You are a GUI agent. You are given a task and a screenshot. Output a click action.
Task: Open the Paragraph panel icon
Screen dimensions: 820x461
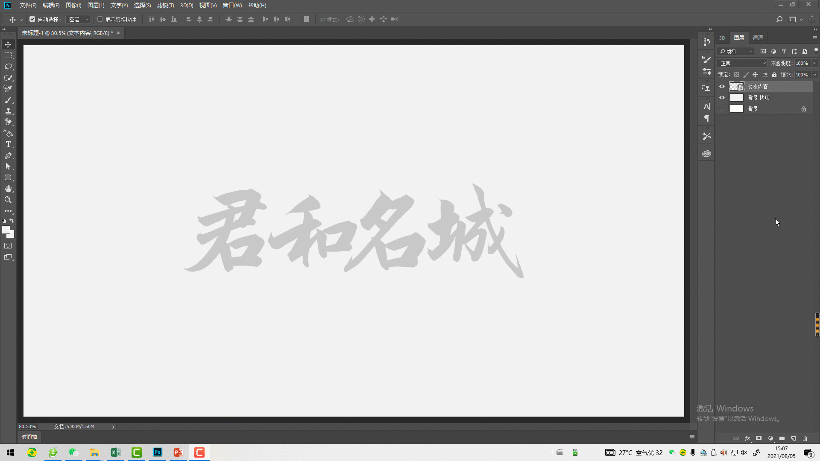(x=707, y=119)
